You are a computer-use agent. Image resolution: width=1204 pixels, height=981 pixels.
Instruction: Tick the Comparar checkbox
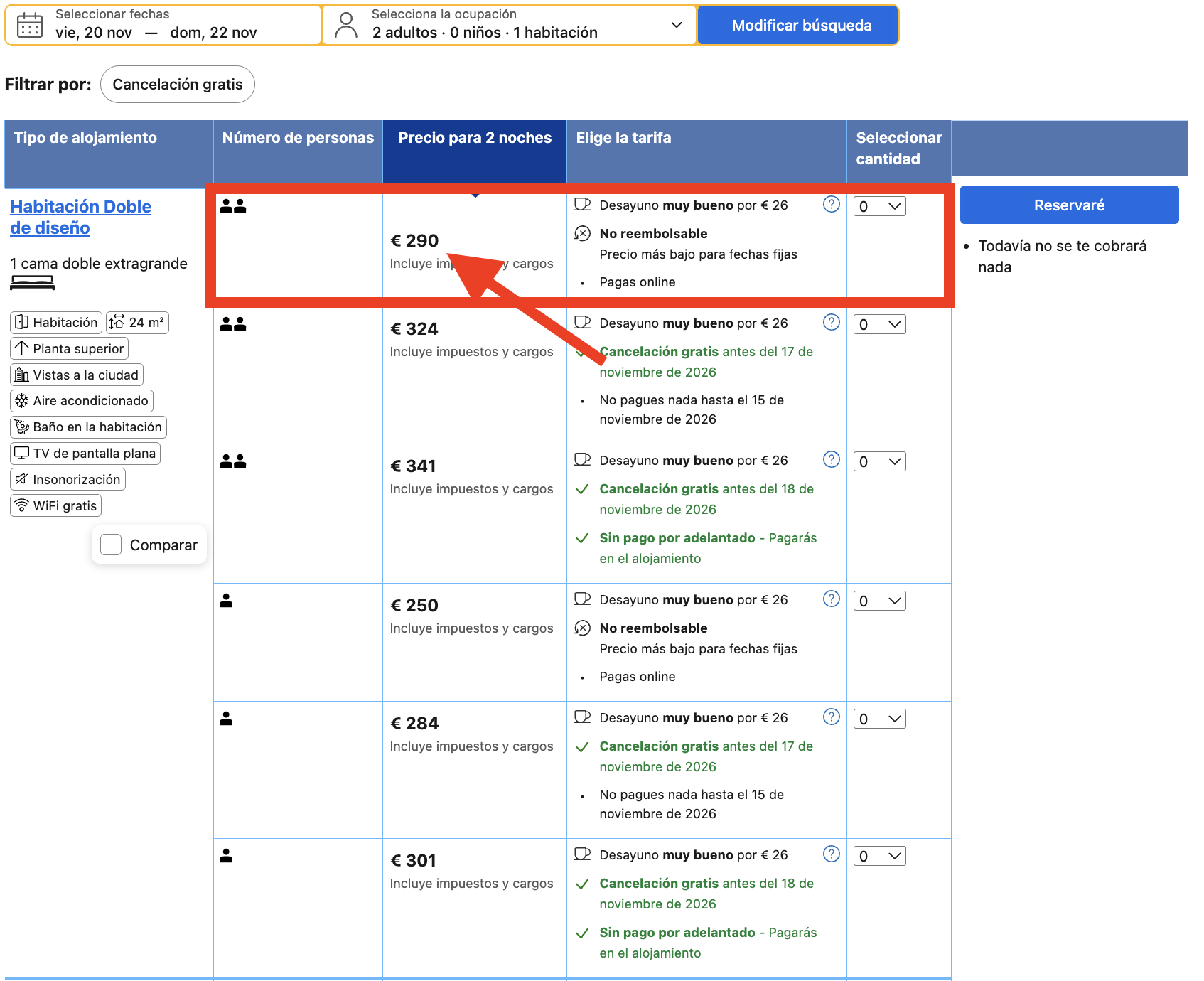coord(111,545)
